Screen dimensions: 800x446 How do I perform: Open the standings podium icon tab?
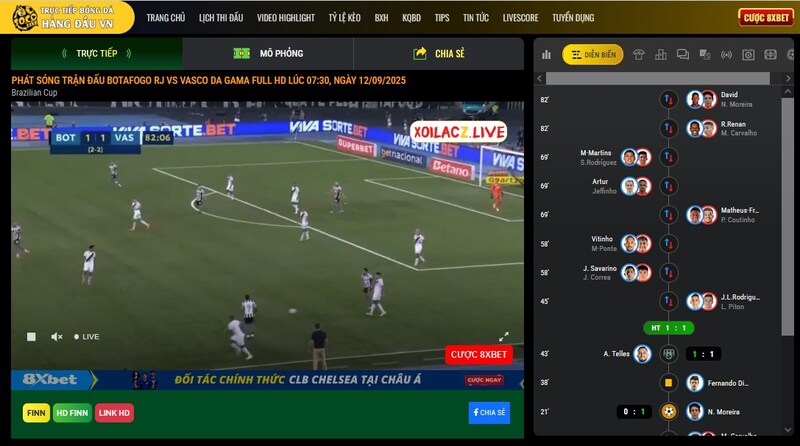(661, 55)
